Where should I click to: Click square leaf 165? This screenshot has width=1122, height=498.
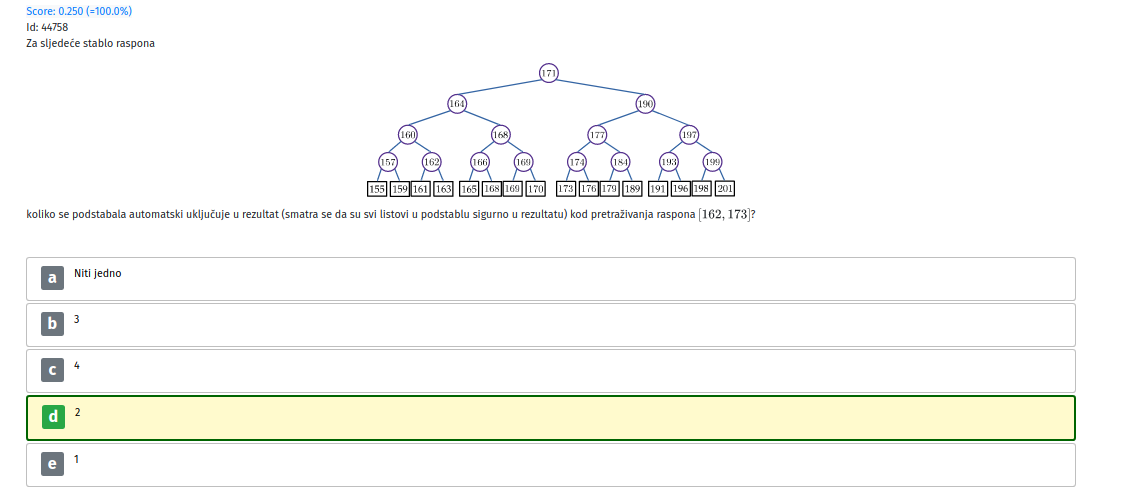coord(469,189)
